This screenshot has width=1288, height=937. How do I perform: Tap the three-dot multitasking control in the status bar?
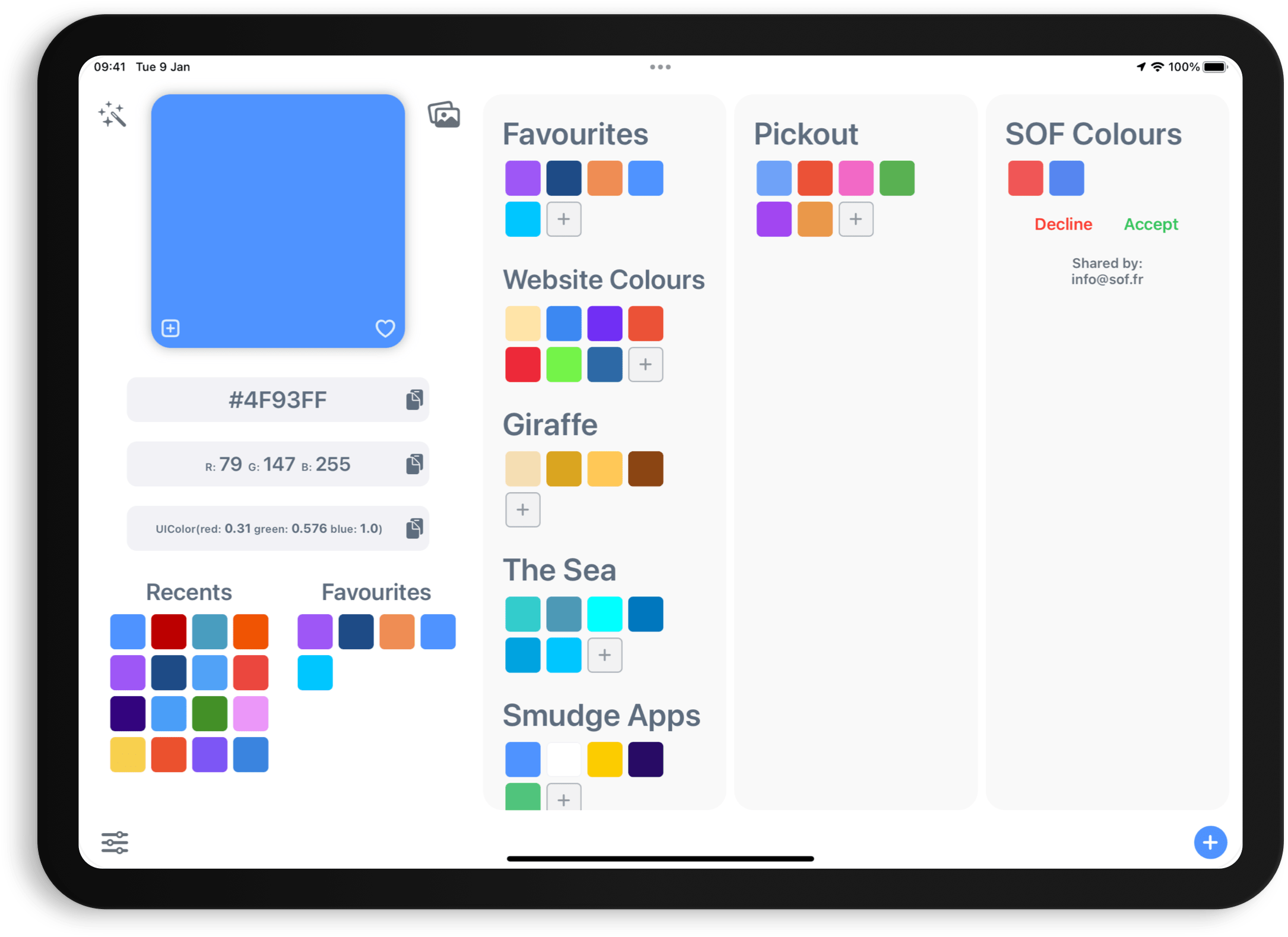(x=660, y=67)
